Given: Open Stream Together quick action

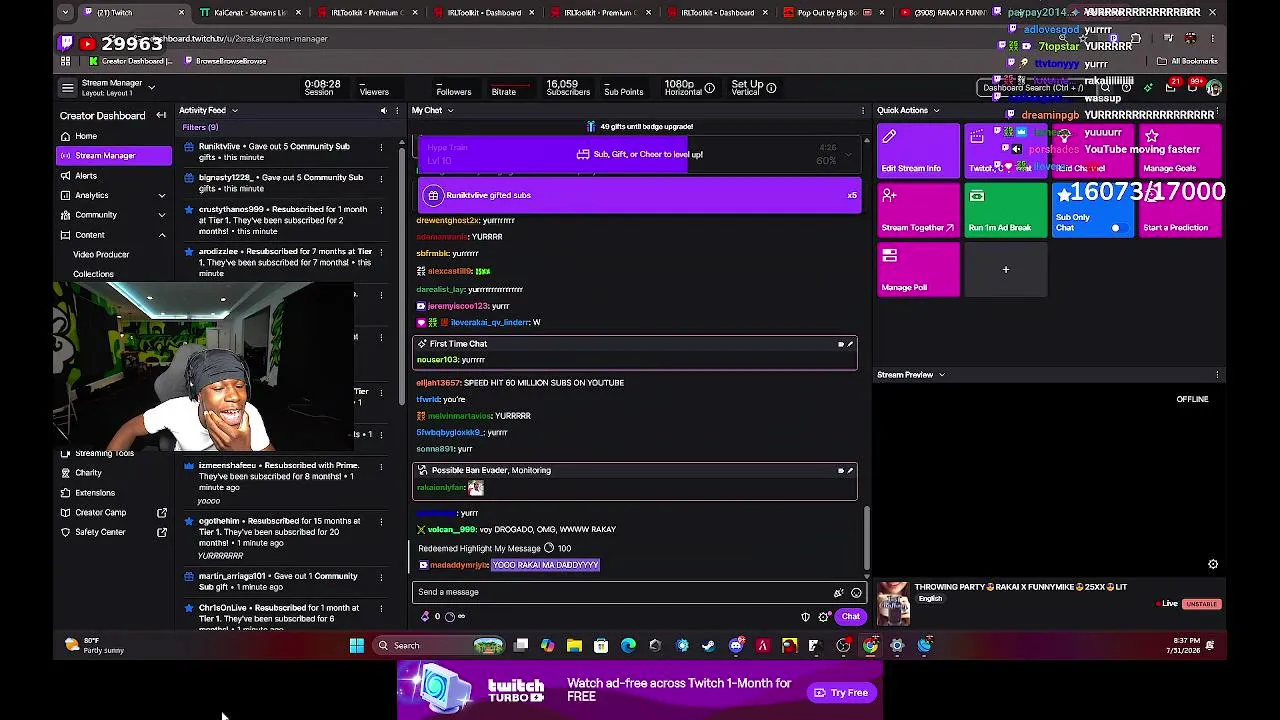Looking at the screenshot, I should coord(918,209).
